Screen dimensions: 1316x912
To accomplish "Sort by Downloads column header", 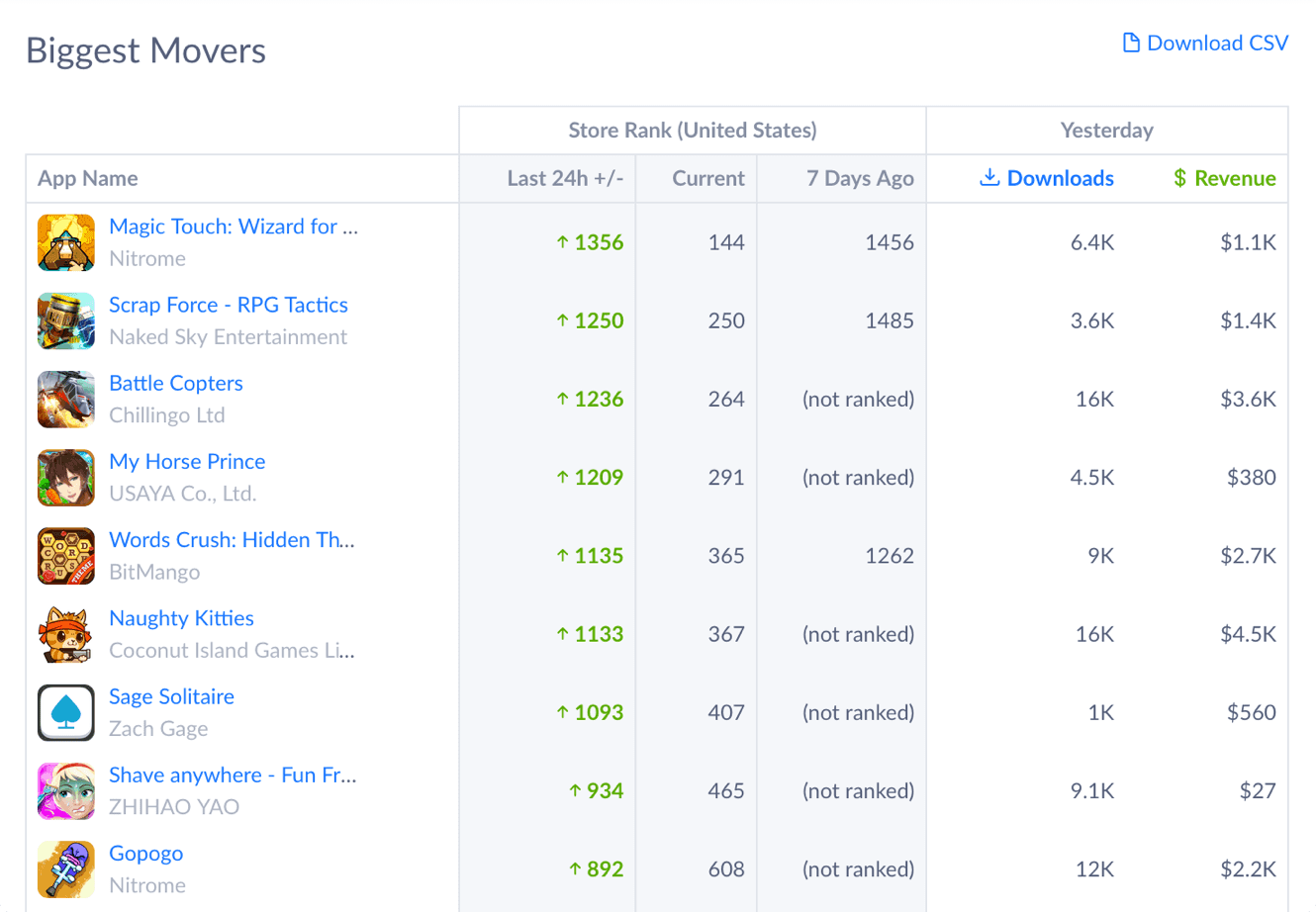I will pyautogui.click(x=1047, y=178).
